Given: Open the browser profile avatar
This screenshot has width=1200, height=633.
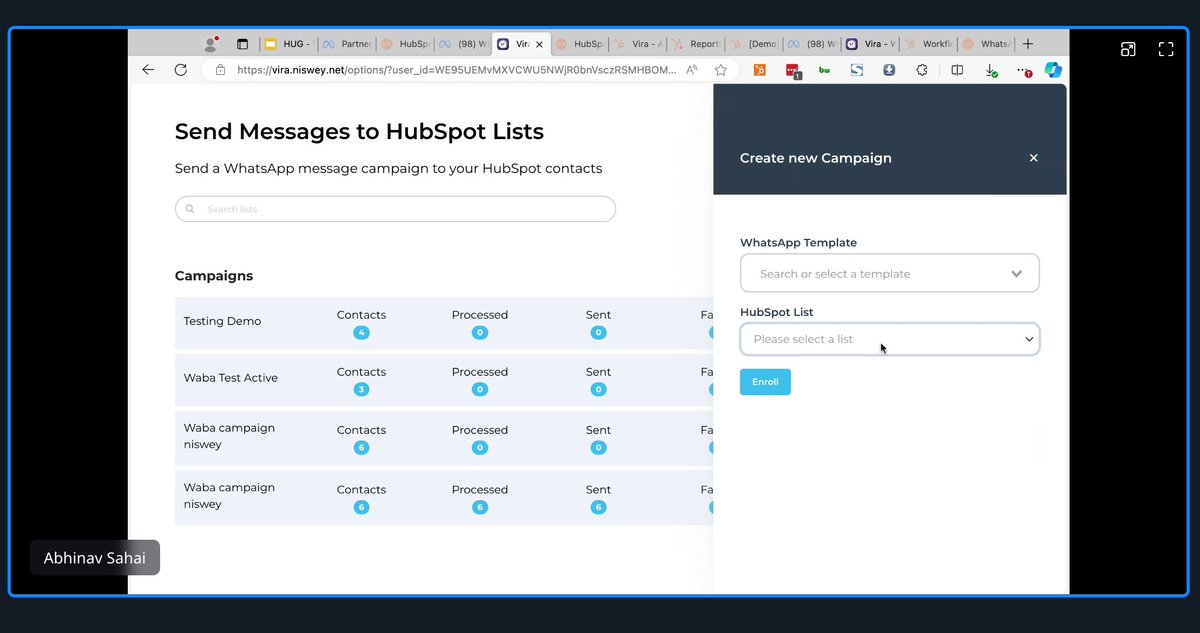Looking at the screenshot, I should pyautogui.click(x=211, y=44).
